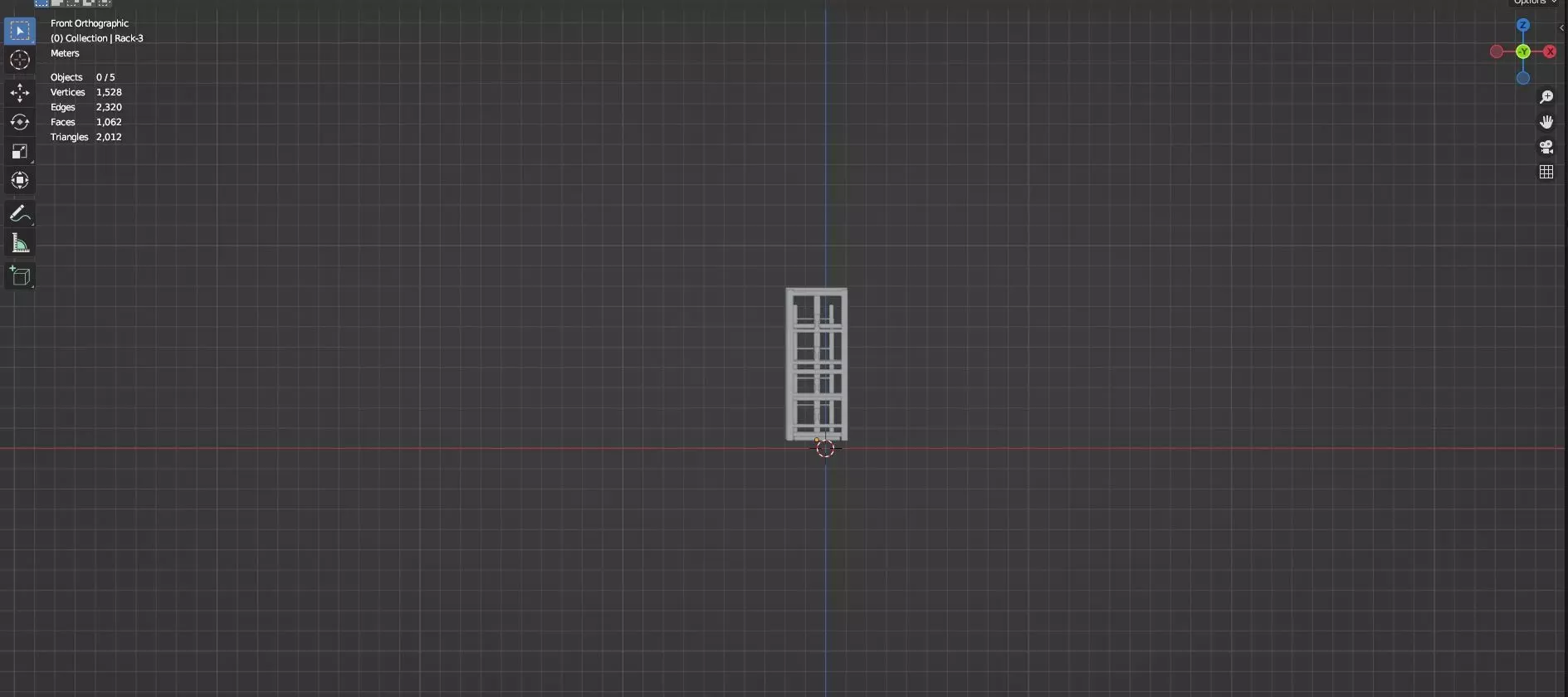Click the negative X axis gizmo ball

pos(1497,51)
